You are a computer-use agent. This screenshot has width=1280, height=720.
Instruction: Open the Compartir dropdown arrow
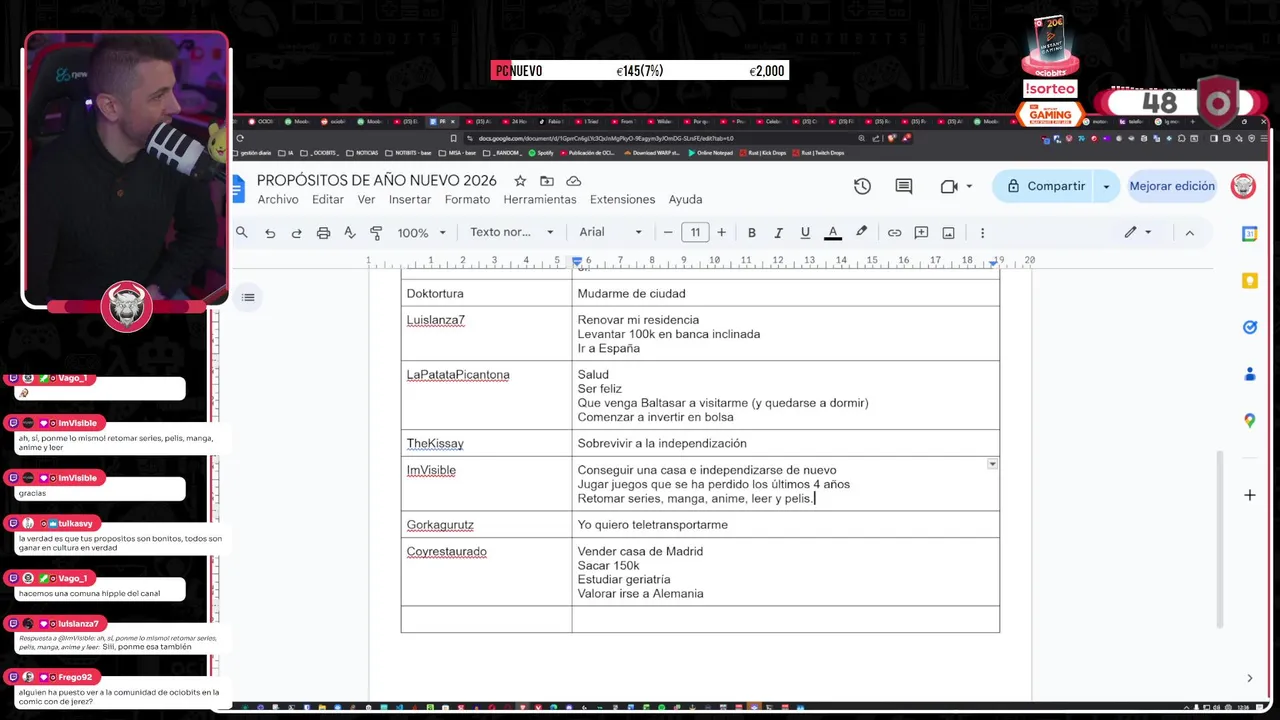(1106, 186)
